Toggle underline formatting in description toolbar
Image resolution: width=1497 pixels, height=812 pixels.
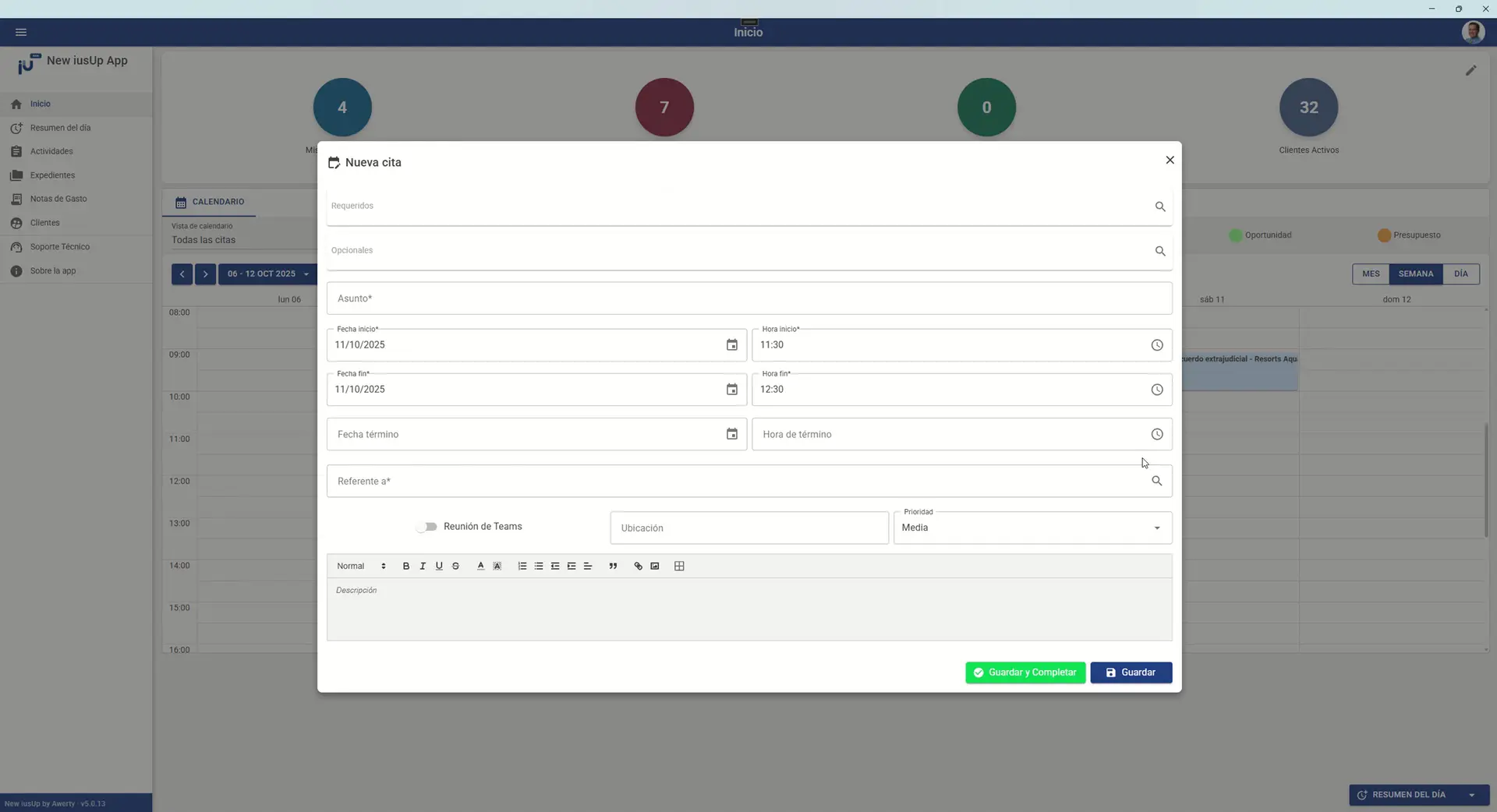click(x=439, y=567)
